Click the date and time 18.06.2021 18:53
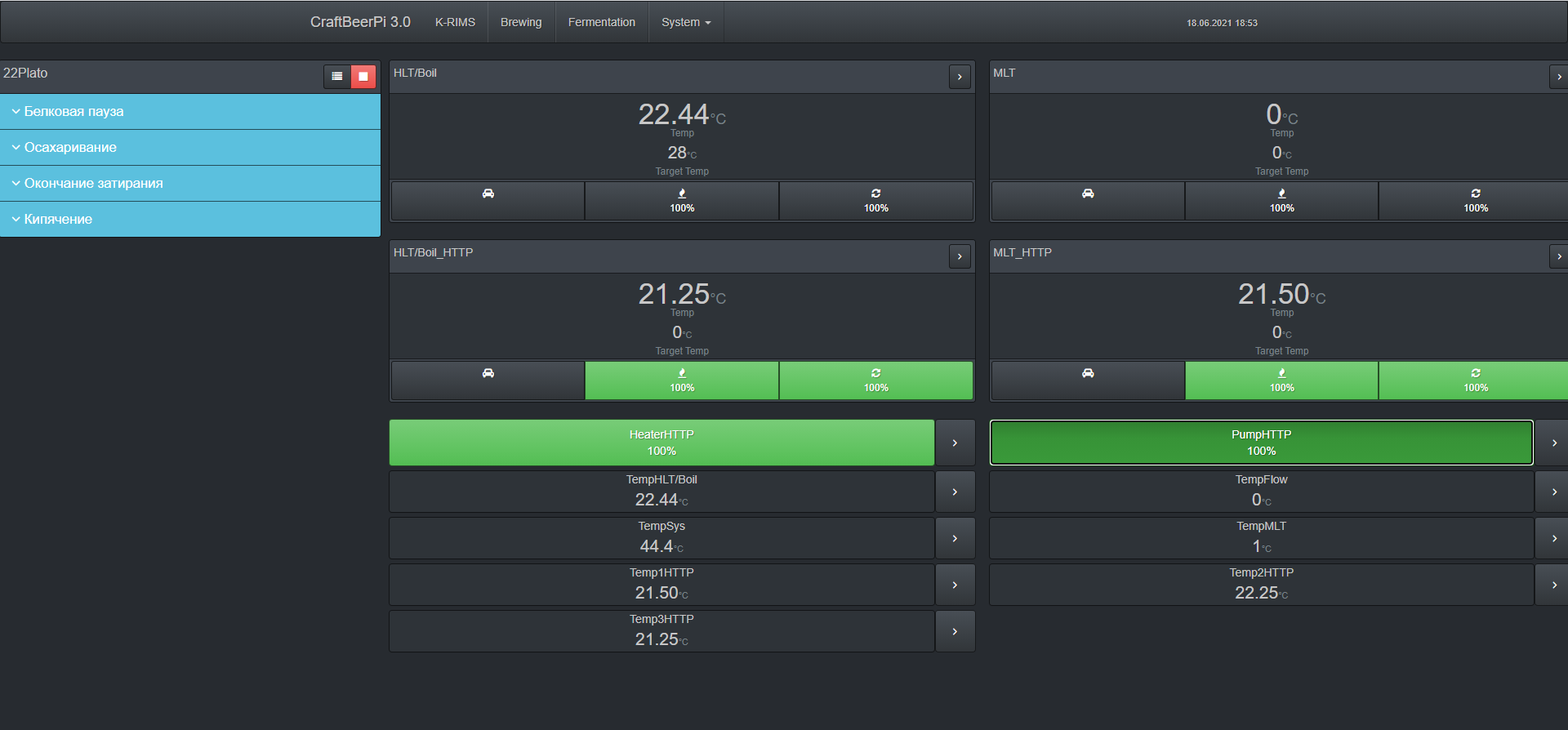Image resolution: width=1568 pixels, height=730 pixels. coord(1222,23)
